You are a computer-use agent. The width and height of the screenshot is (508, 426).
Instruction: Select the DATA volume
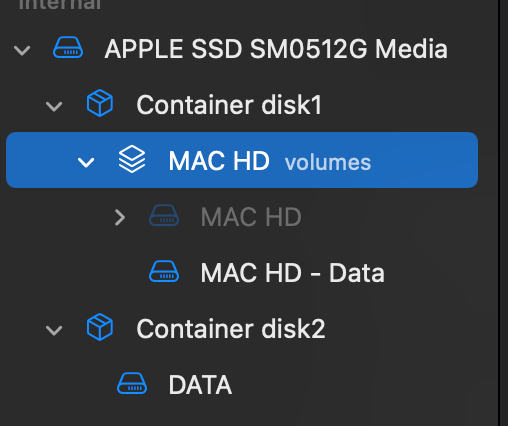click(200, 385)
